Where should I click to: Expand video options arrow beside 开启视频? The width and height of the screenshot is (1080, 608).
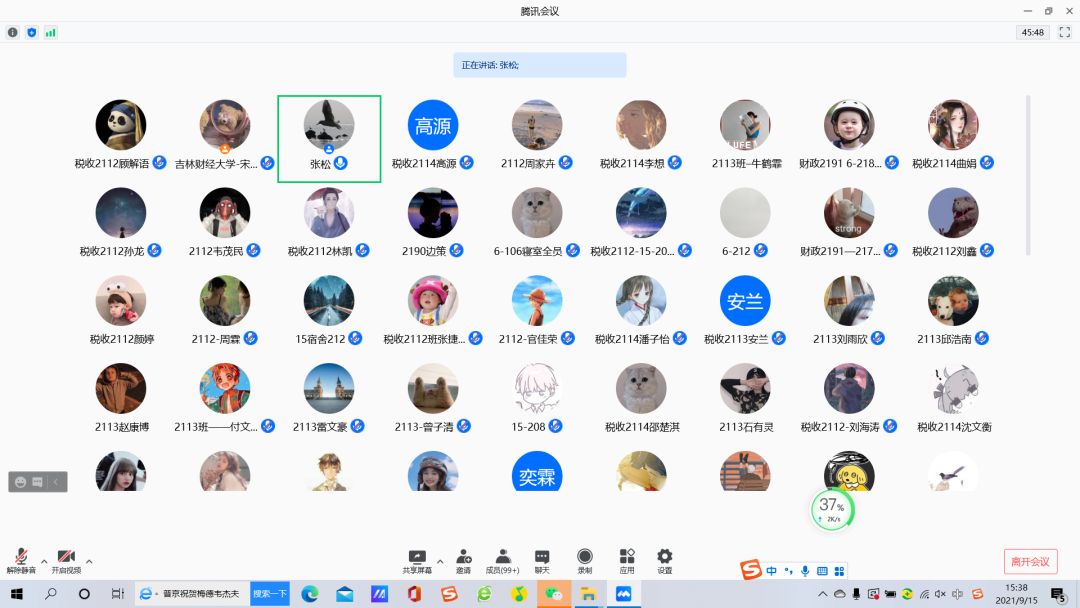[89, 561]
